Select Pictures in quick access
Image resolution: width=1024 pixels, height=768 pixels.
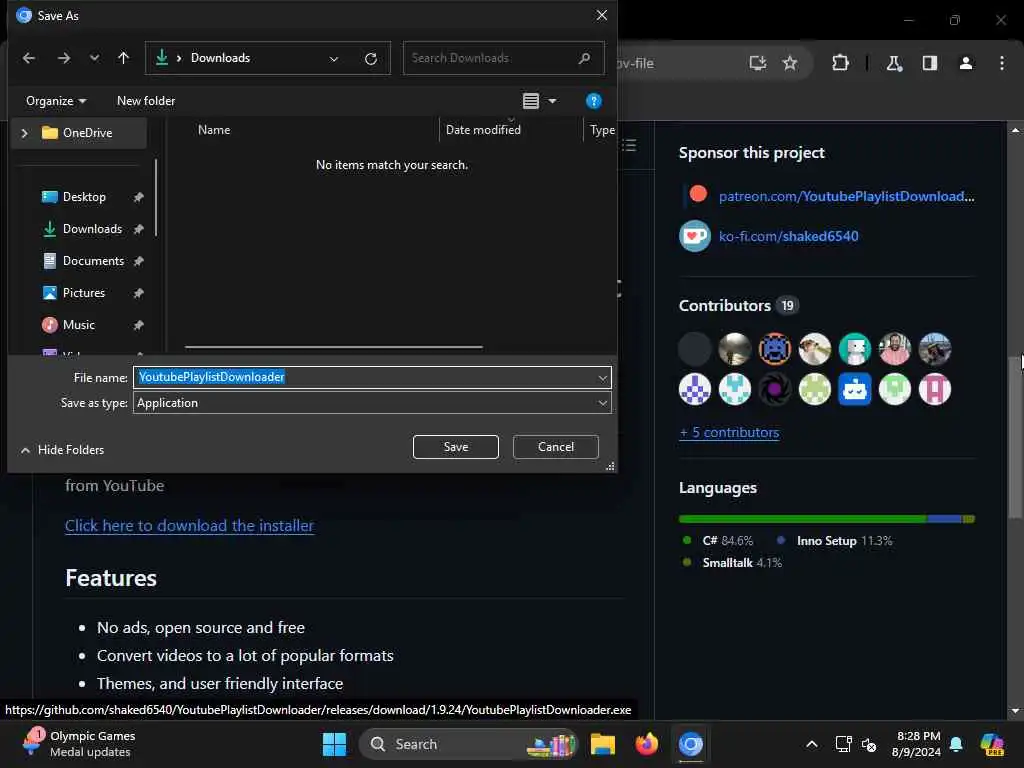(x=83, y=293)
